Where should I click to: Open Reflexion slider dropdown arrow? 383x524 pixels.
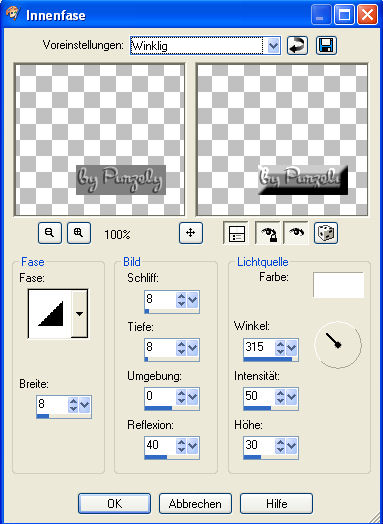tap(193, 445)
